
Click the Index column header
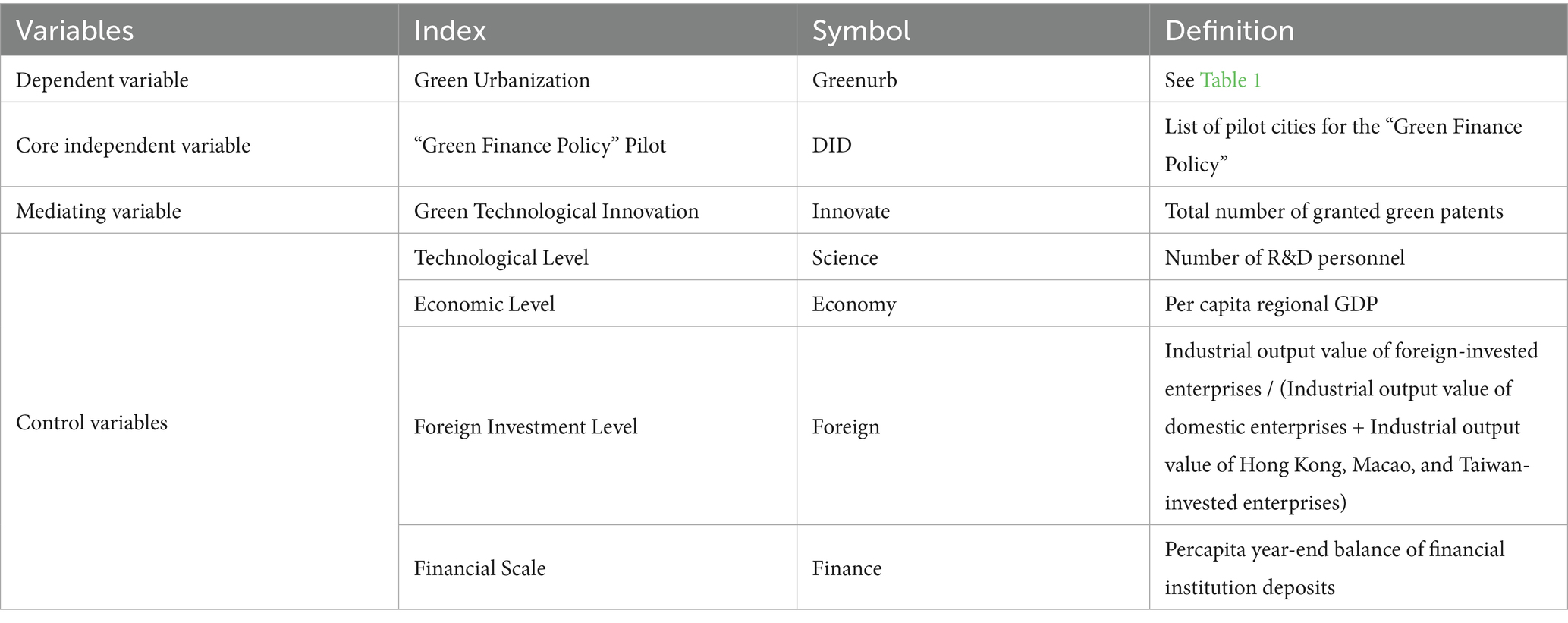450,30
